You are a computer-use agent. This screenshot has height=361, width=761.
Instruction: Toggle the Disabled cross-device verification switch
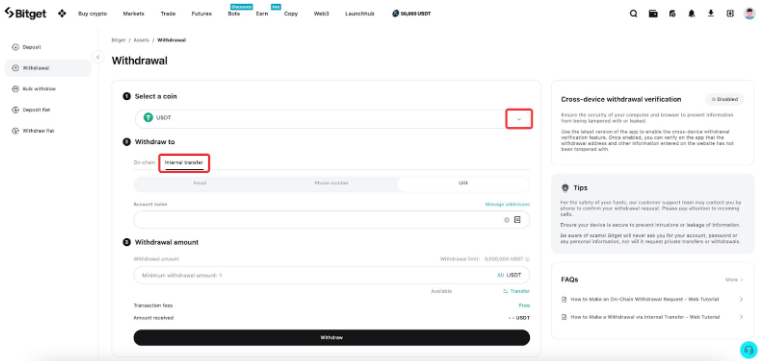click(725, 99)
